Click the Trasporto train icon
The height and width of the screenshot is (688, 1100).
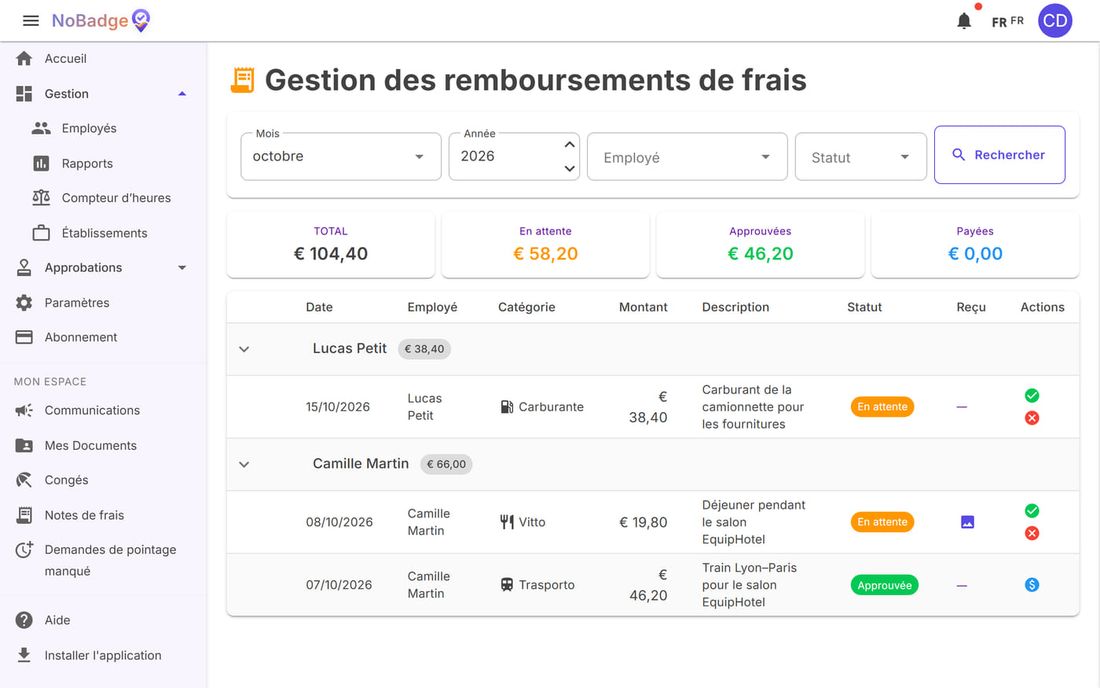point(507,585)
